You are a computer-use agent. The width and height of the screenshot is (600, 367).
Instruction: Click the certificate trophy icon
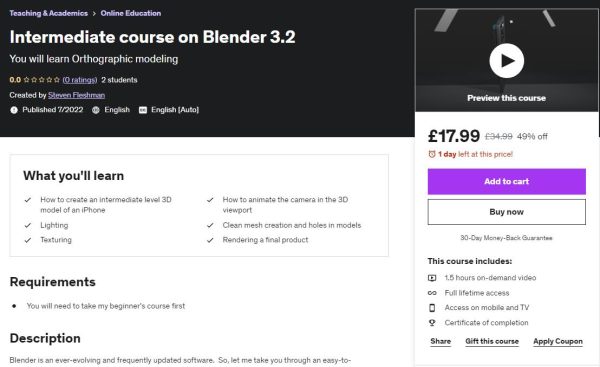[432, 323]
